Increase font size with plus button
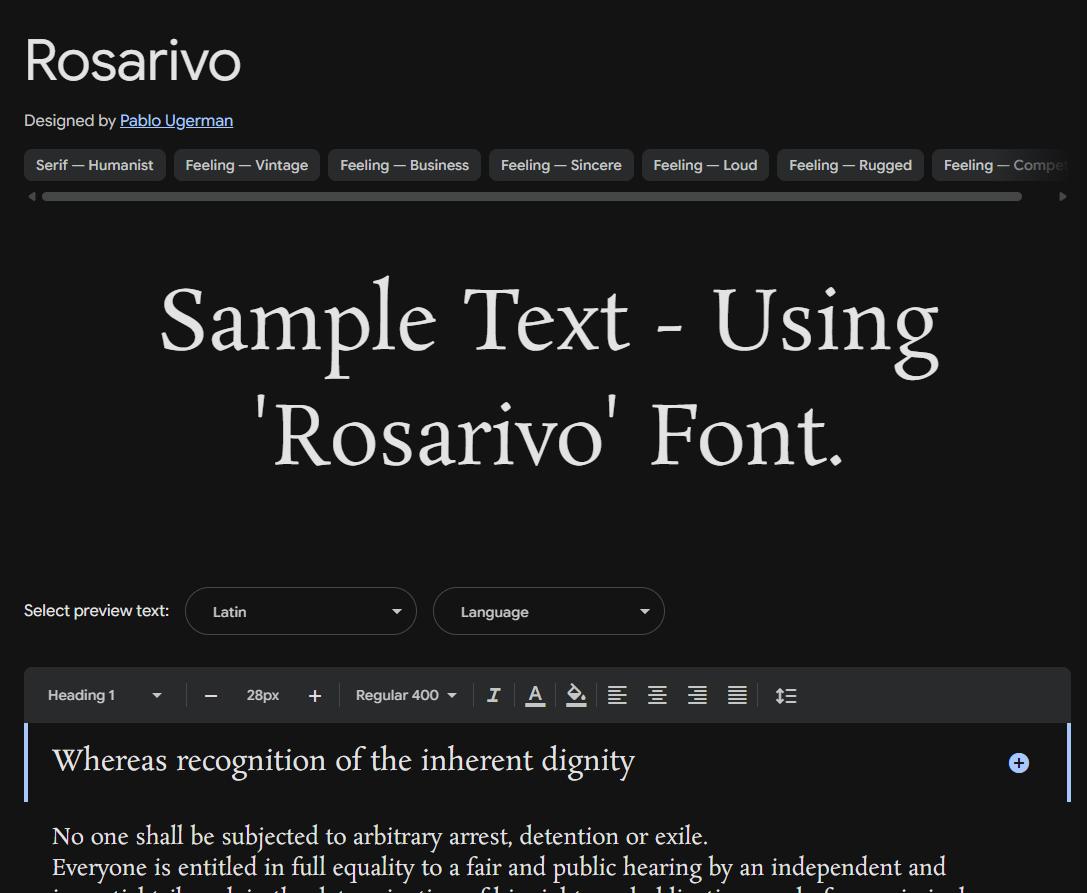Viewport: 1087px width, 893px height. [315, 695]
